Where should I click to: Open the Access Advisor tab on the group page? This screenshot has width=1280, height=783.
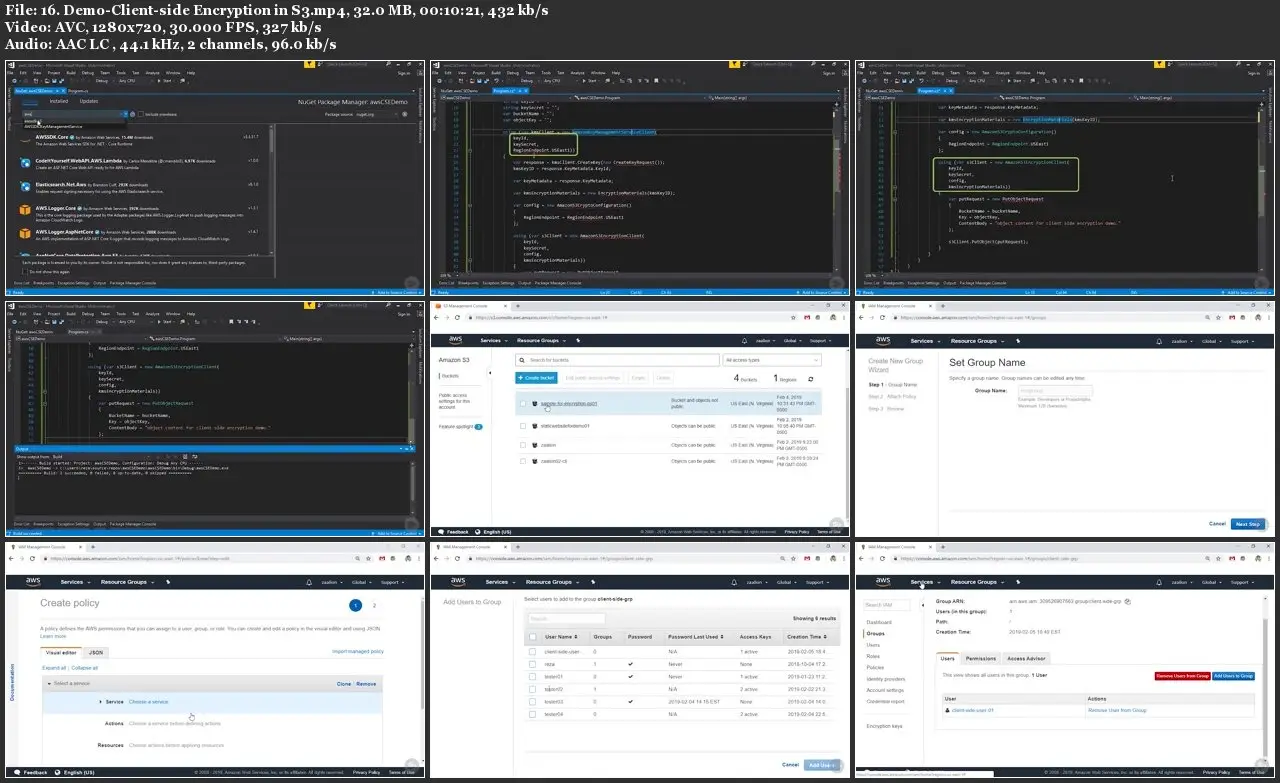[x=1026, y=659]
